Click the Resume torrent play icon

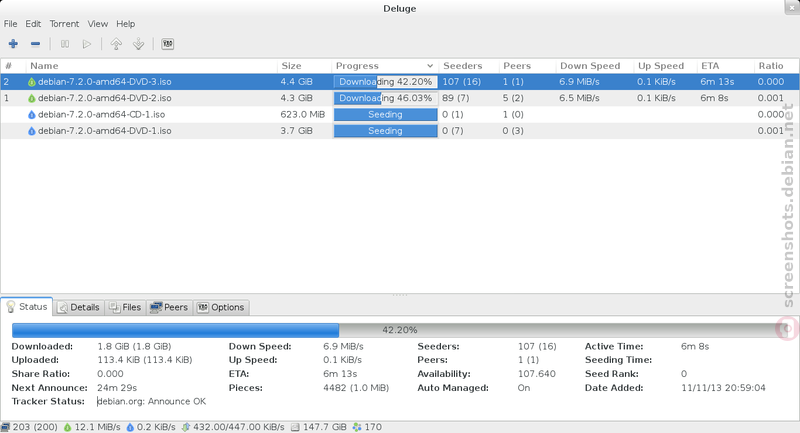click(87, 44)
